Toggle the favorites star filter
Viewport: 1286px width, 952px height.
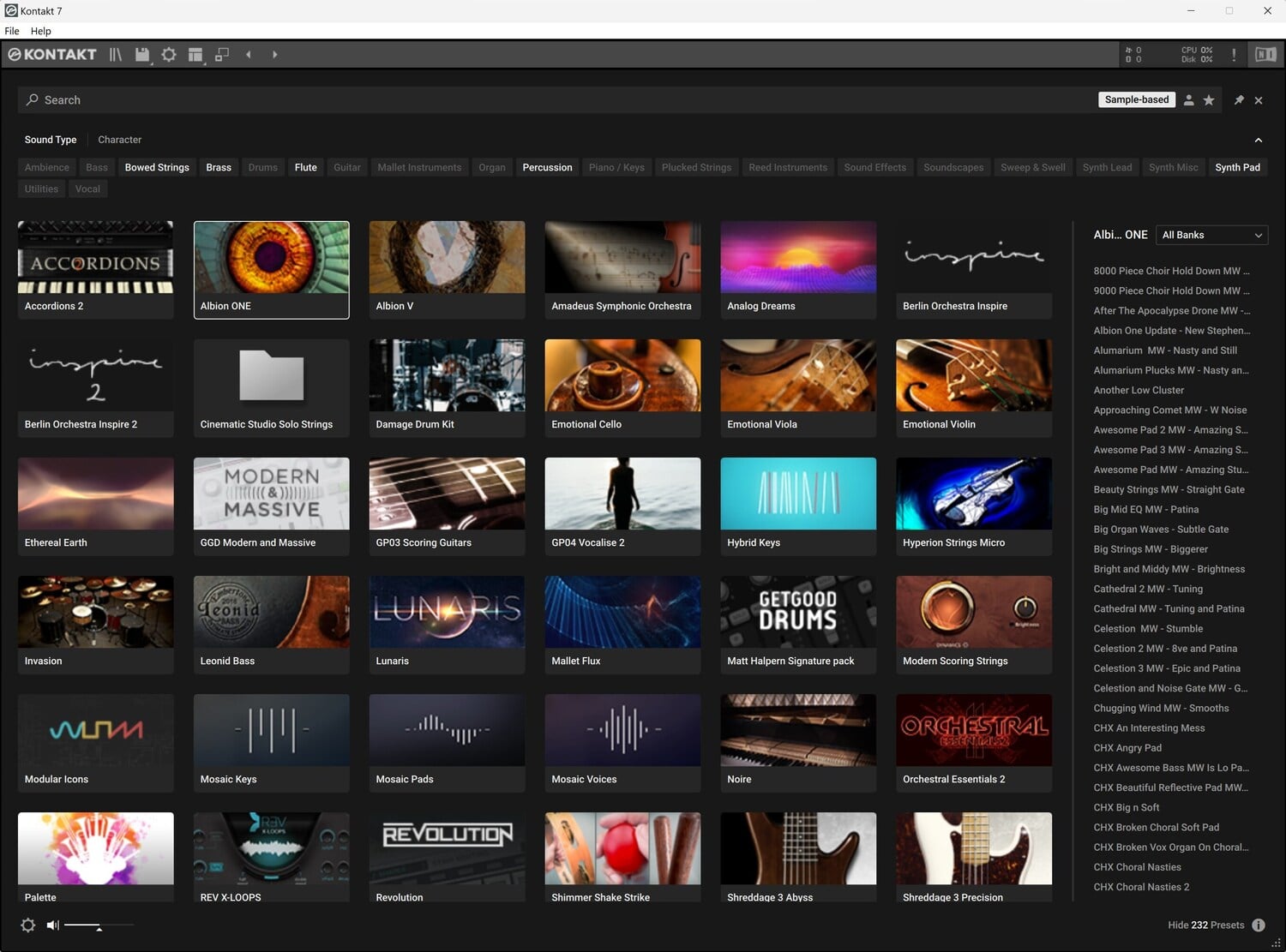click(1209, 100)
